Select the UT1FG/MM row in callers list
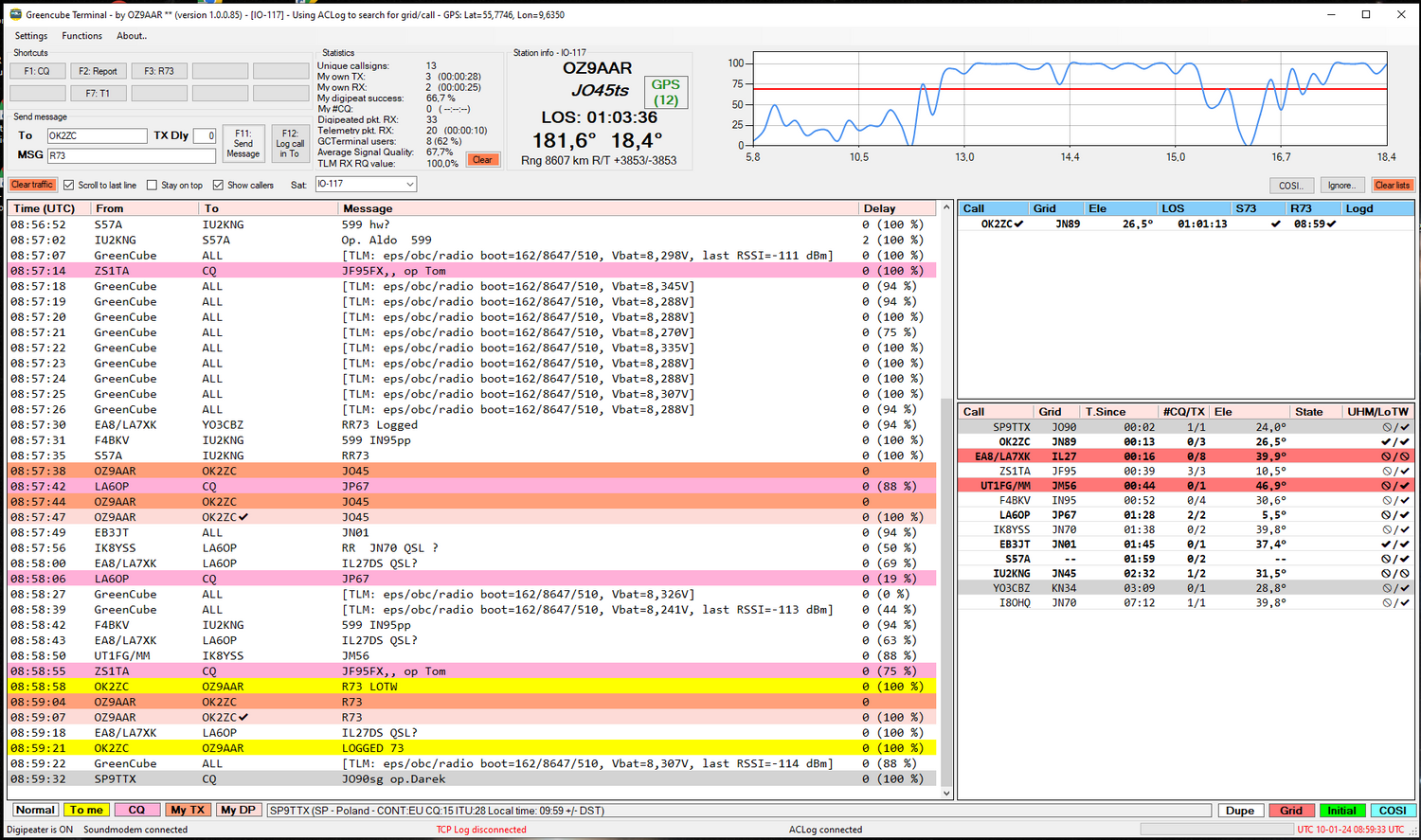This screenshot has height=840, width=1421. click(1186, 486)
